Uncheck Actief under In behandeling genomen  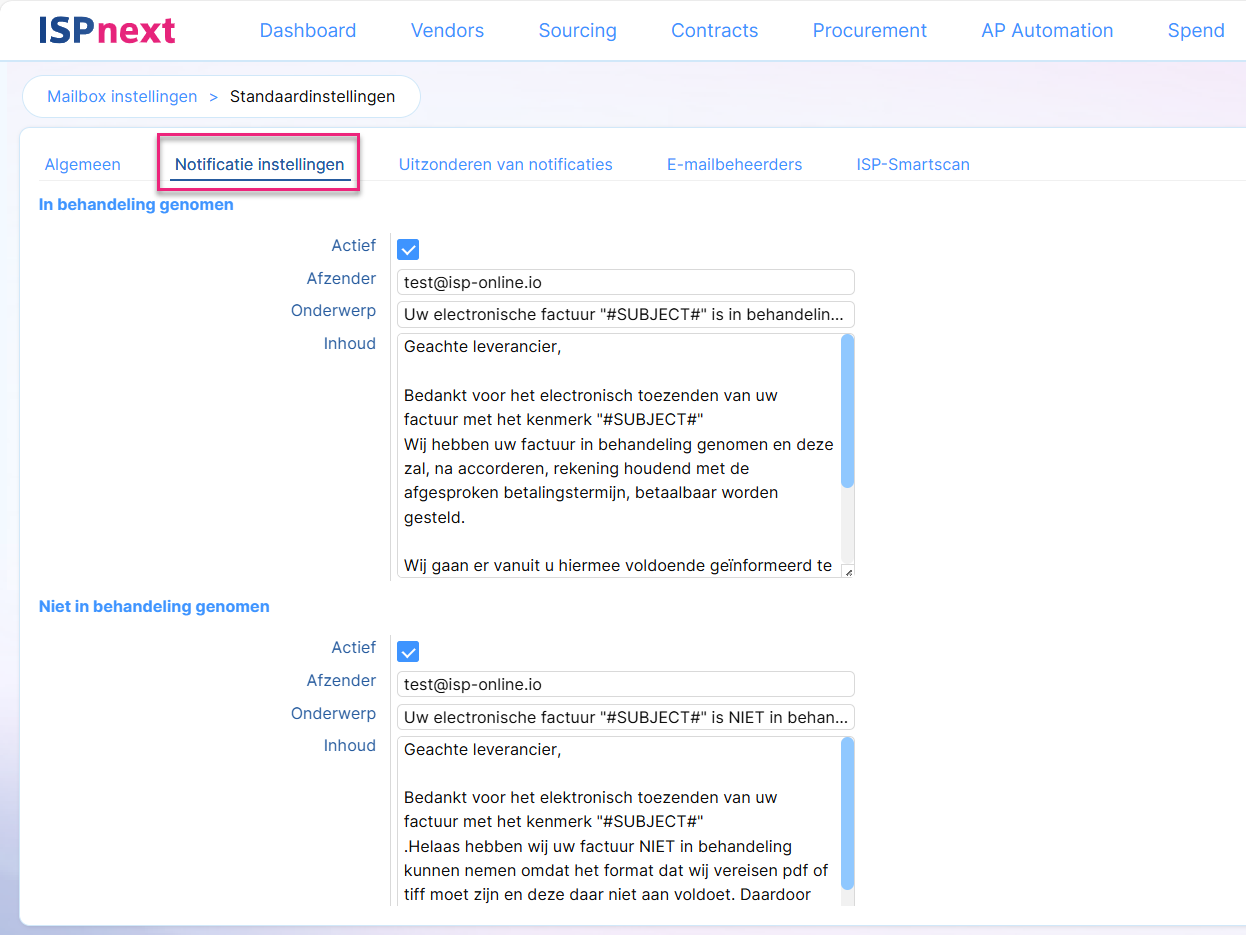coord(408,250)
